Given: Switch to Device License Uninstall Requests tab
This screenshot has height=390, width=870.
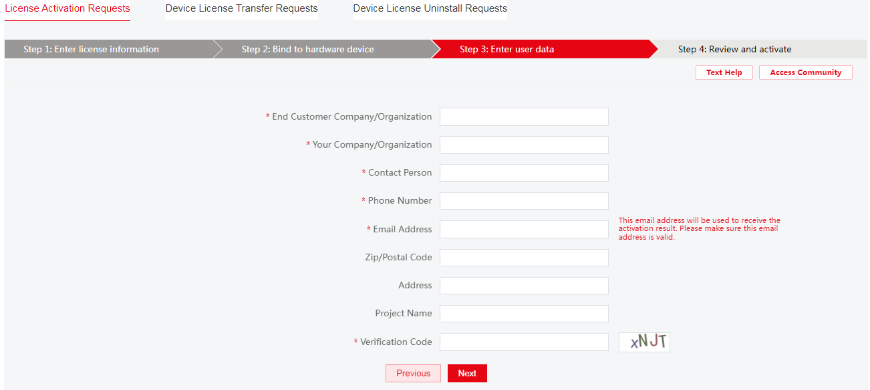Looking at the screenshot, I should [x=430, y=9].
